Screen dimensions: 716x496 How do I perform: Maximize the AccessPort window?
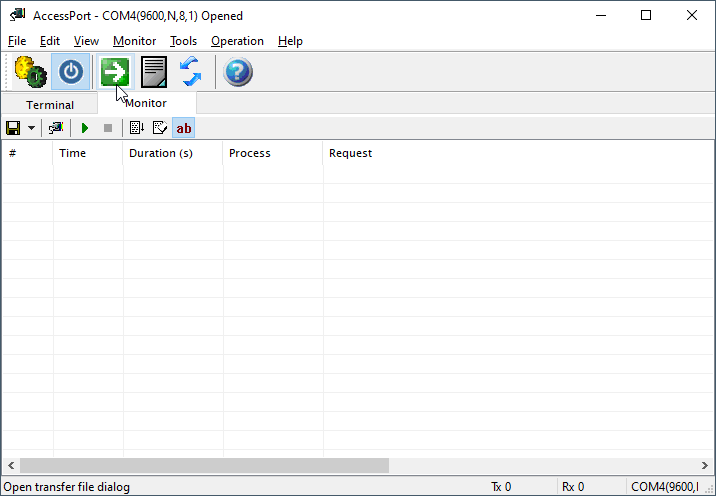[x=646, y=16]
